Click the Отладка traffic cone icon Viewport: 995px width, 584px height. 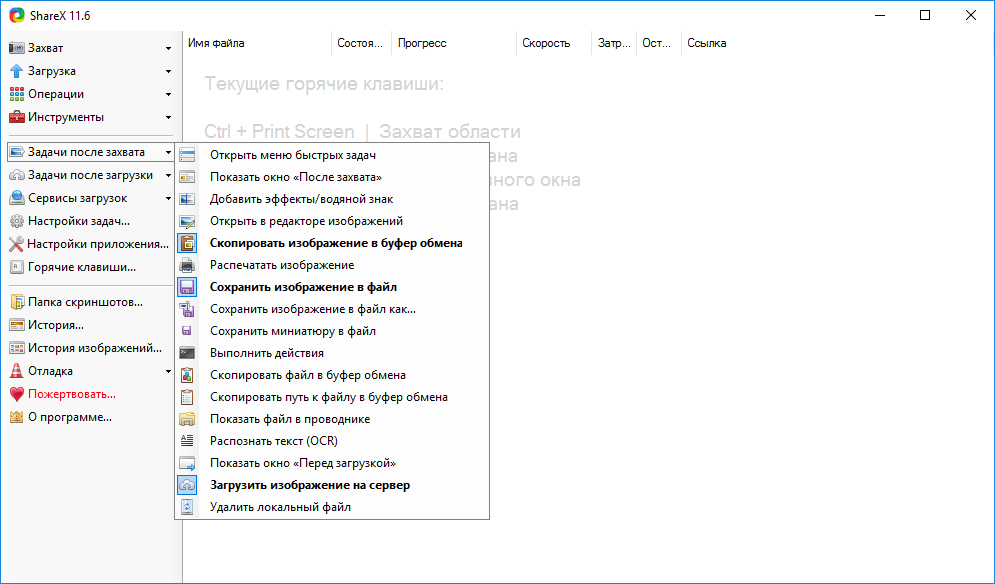(x=16, y=371)
